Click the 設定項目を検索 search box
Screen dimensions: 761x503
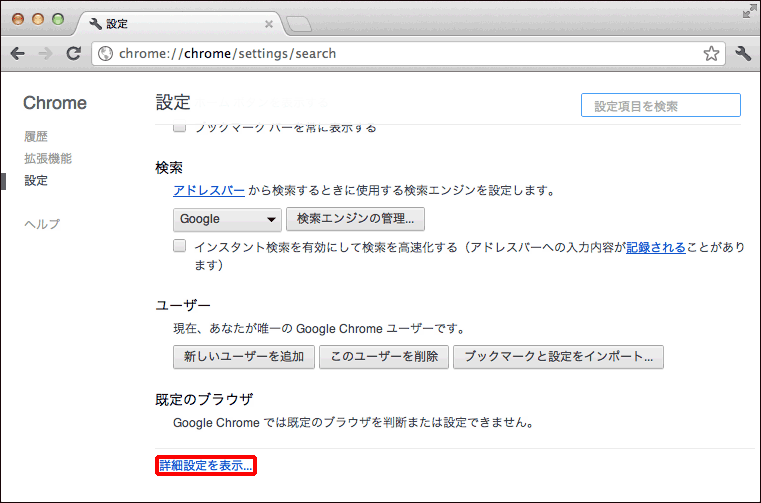661,105
